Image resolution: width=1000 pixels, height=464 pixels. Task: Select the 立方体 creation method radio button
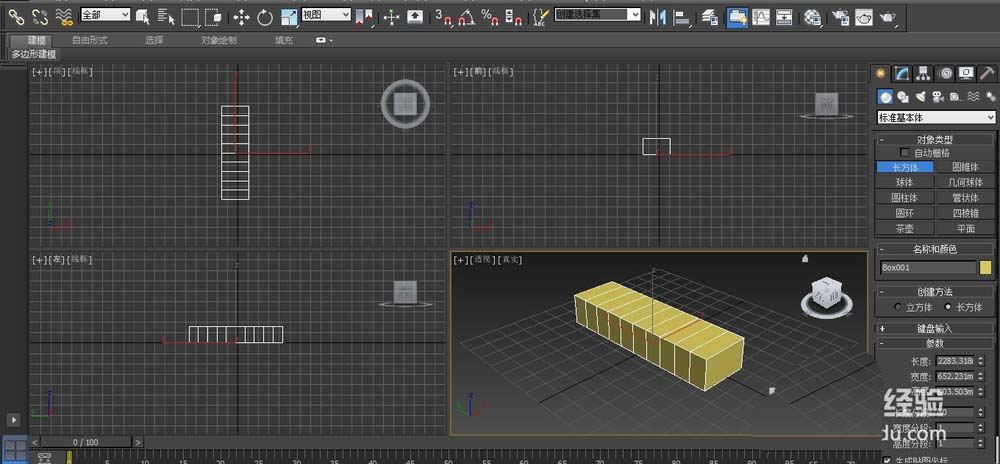pos(897,307)
